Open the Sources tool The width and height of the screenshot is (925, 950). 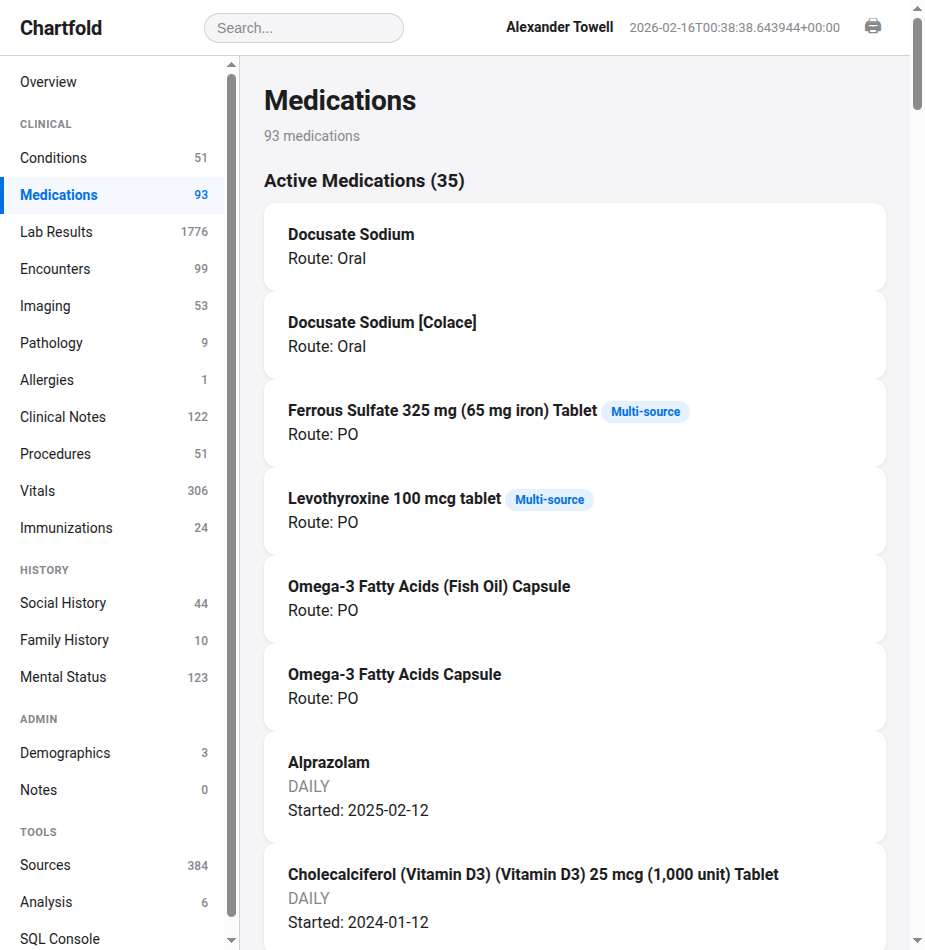(x=45, y=865)
